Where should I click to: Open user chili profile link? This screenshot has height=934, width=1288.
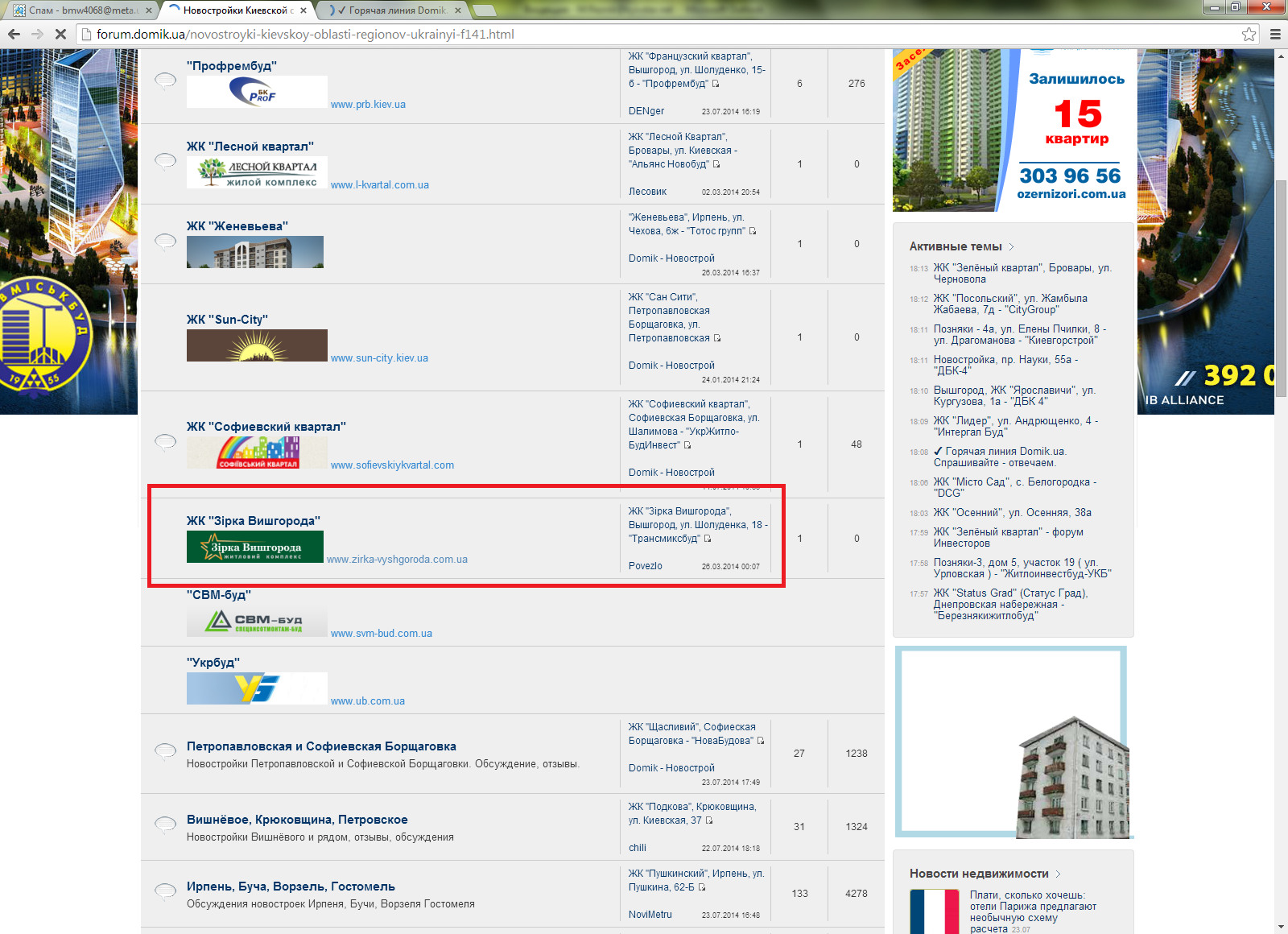pos(638,848)
